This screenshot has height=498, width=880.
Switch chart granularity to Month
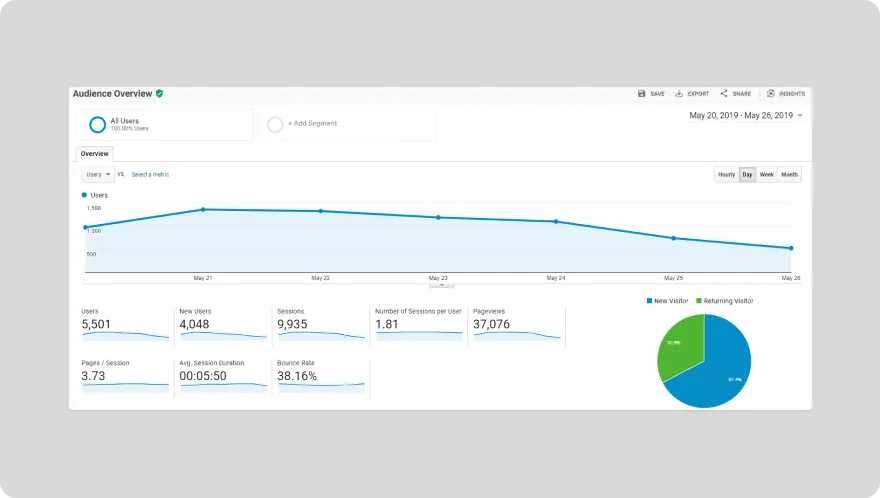(x=790, y=175)
